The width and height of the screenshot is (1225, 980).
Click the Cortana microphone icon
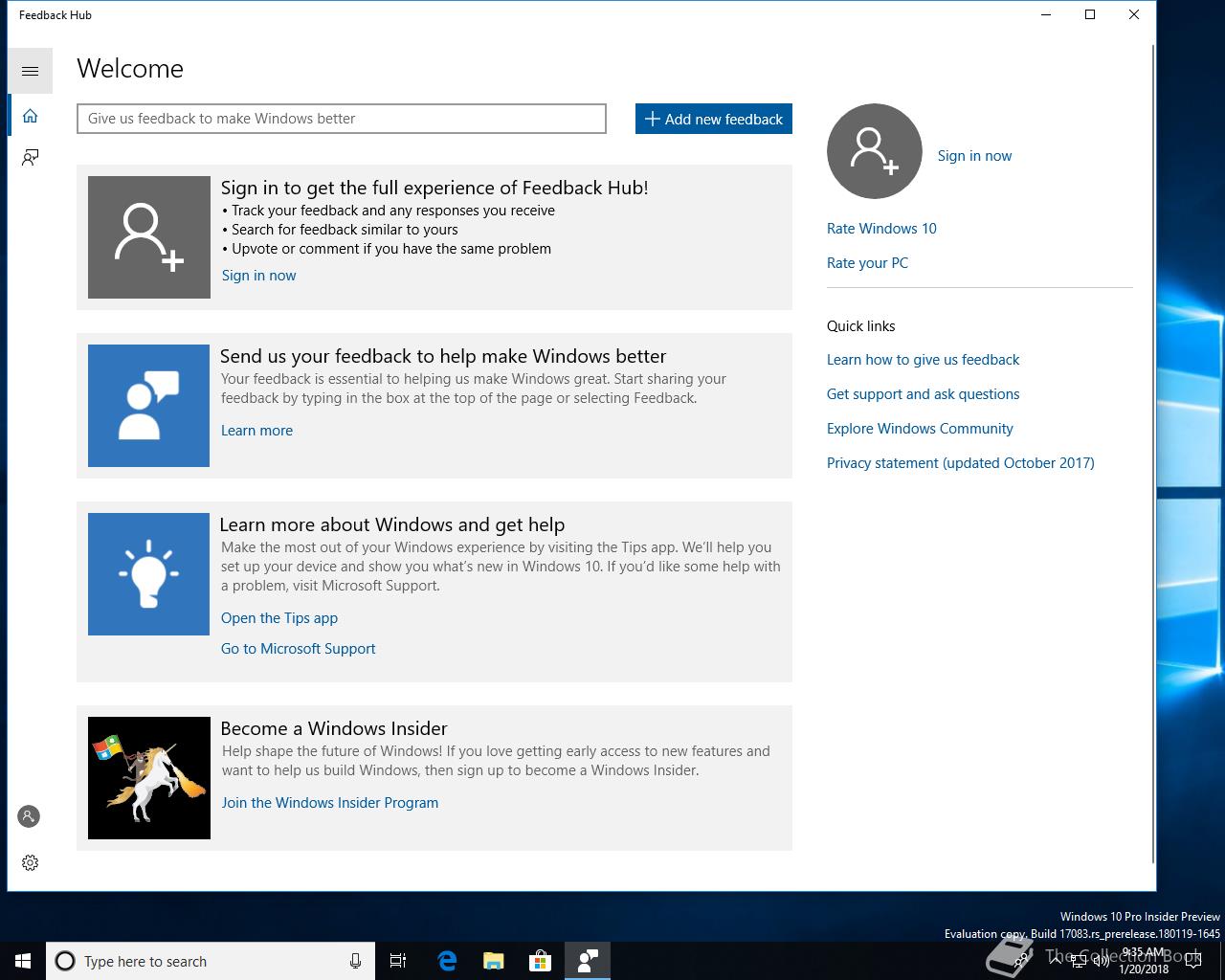tap(355, 961)
